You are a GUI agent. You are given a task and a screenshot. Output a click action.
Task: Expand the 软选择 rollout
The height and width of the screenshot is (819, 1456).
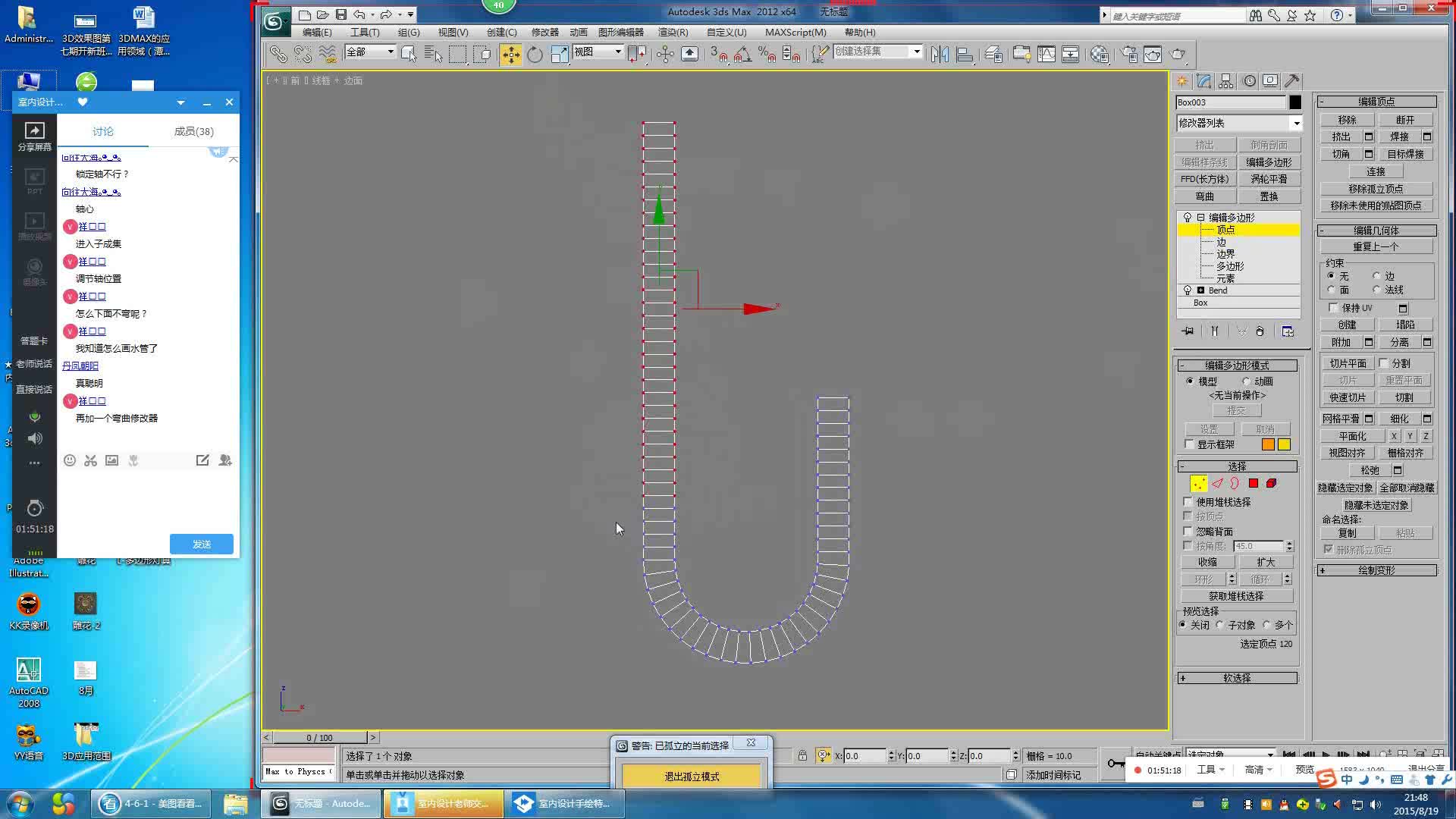tap(1237, 678)
